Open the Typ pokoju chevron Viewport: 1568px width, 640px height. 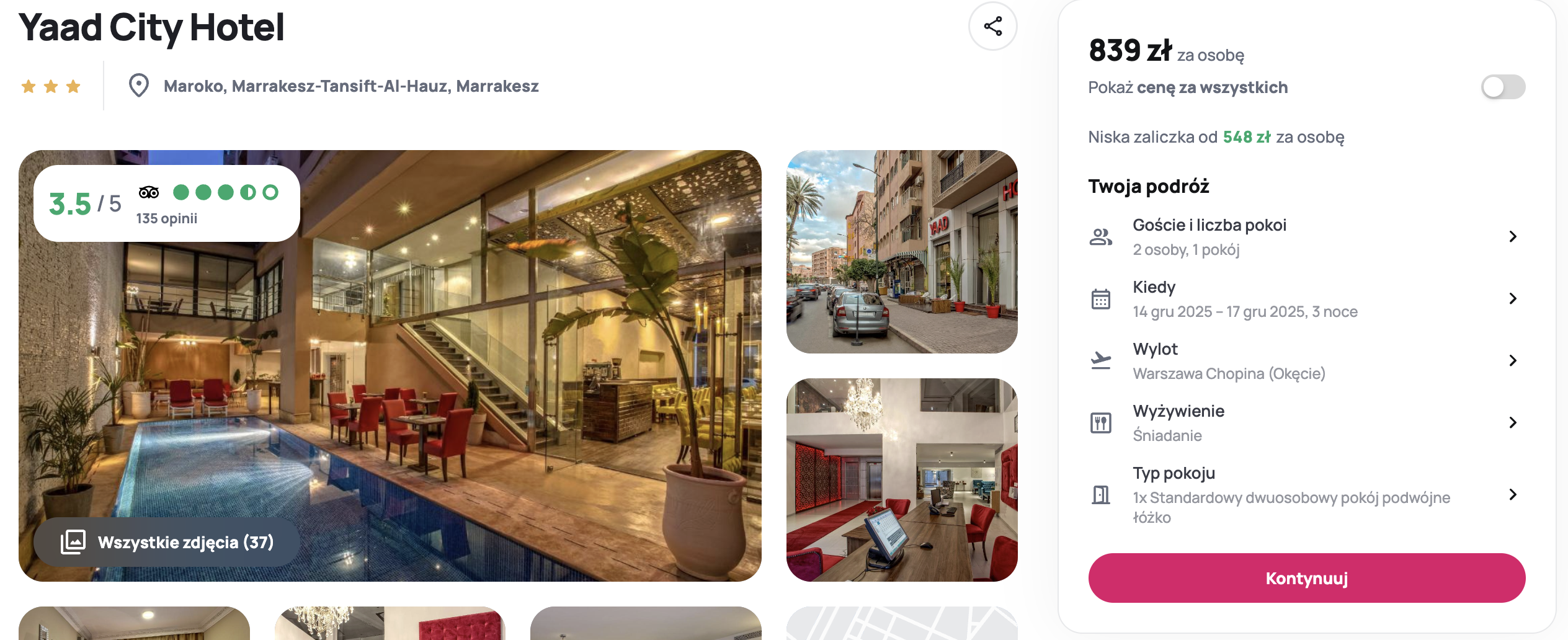click(1513, 494)
